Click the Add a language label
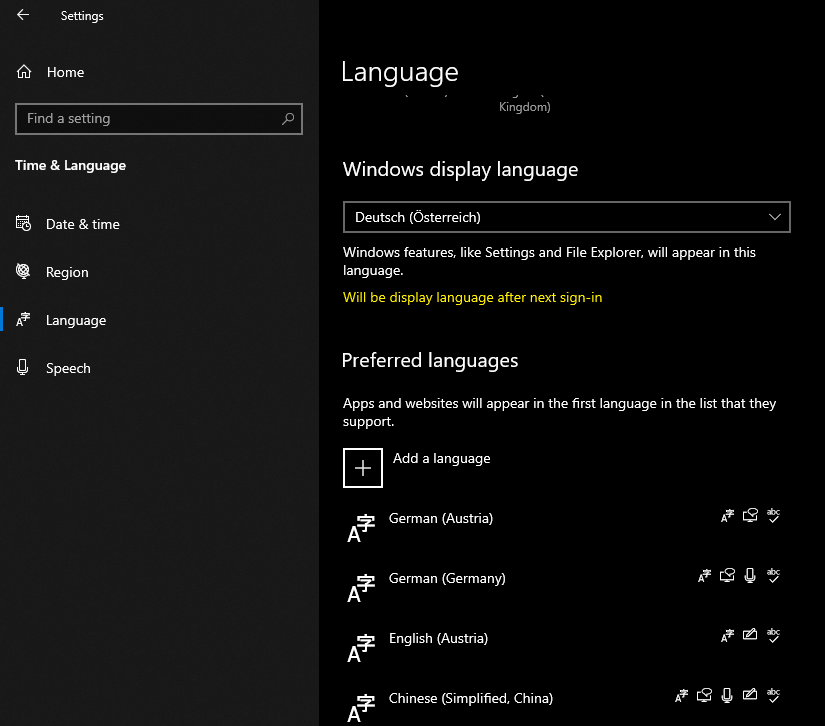The height and width of the screenshot is (726, 825). click(441, 458)
